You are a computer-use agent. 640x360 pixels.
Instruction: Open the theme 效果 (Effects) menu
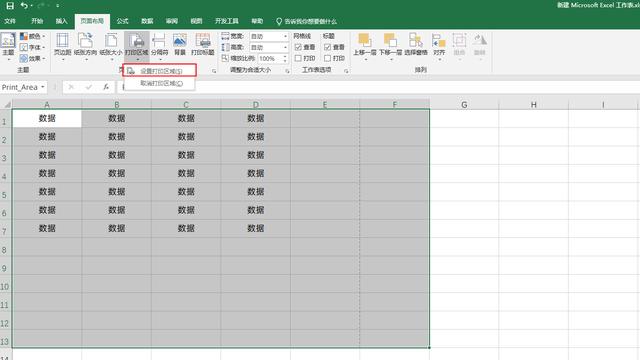click(33, 58)
